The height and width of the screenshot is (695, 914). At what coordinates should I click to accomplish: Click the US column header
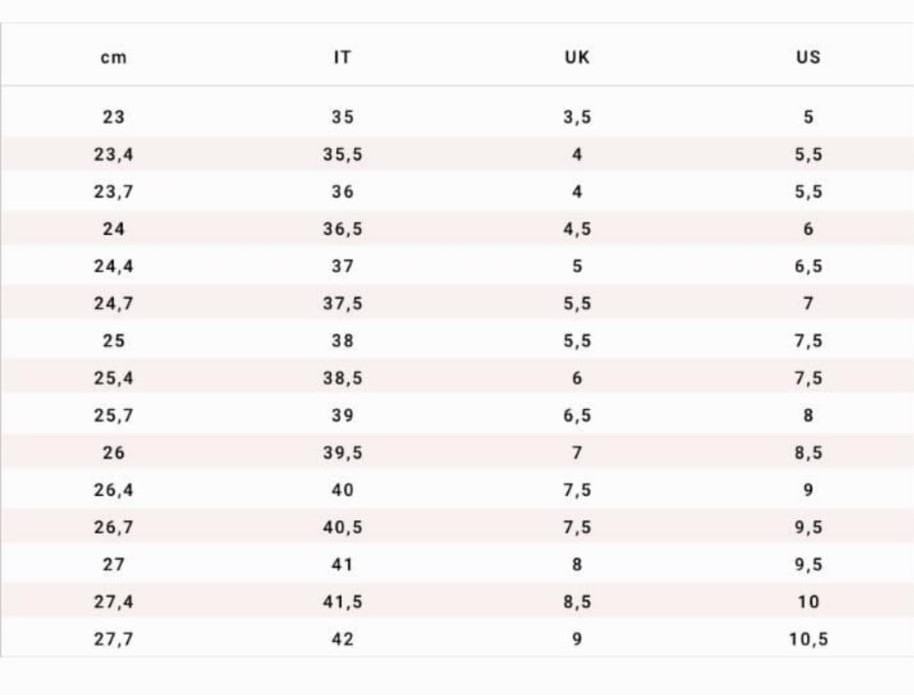tap(808, 57)
